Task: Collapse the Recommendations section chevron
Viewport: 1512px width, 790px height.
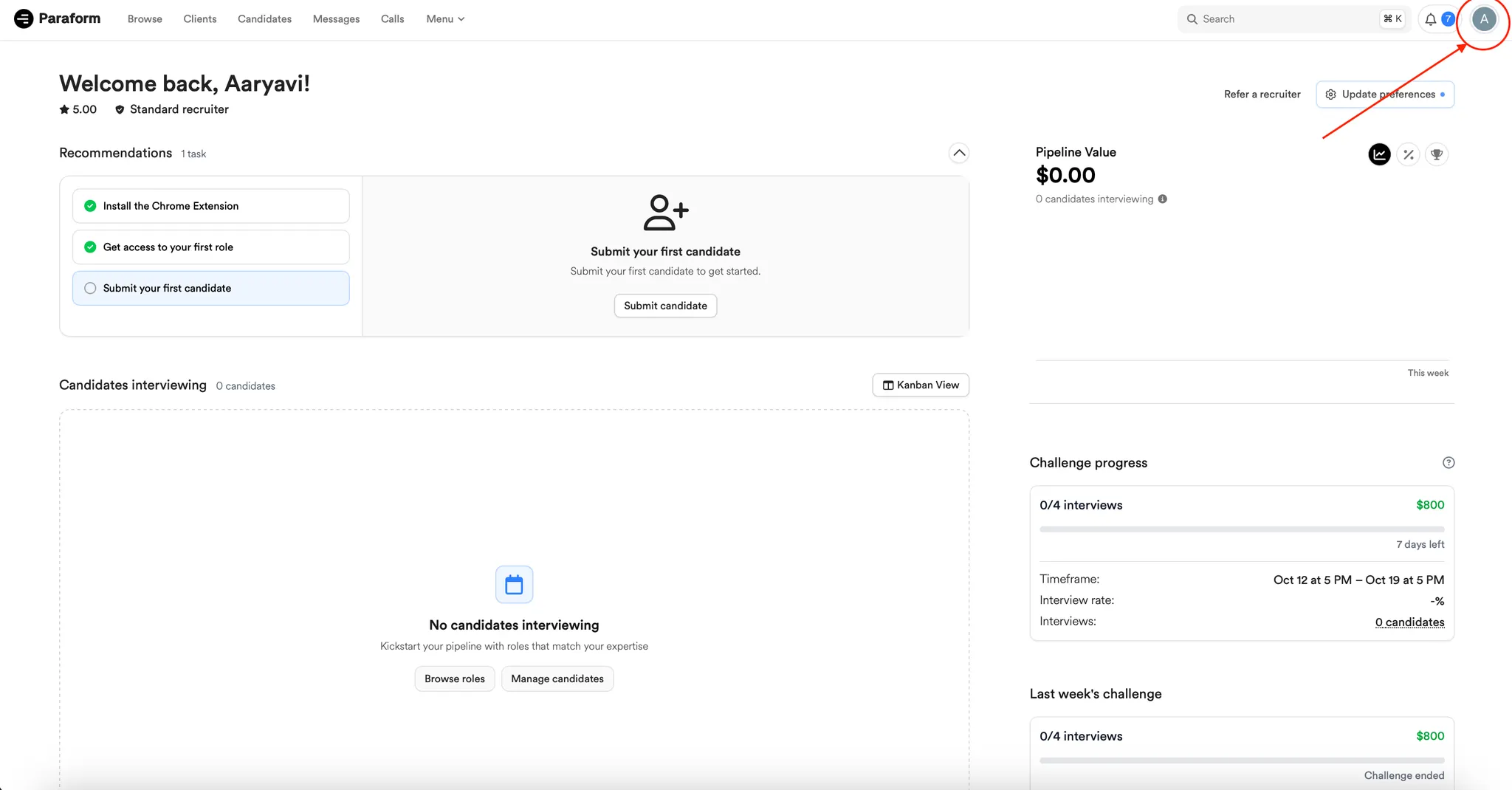Action: (958, 153)
